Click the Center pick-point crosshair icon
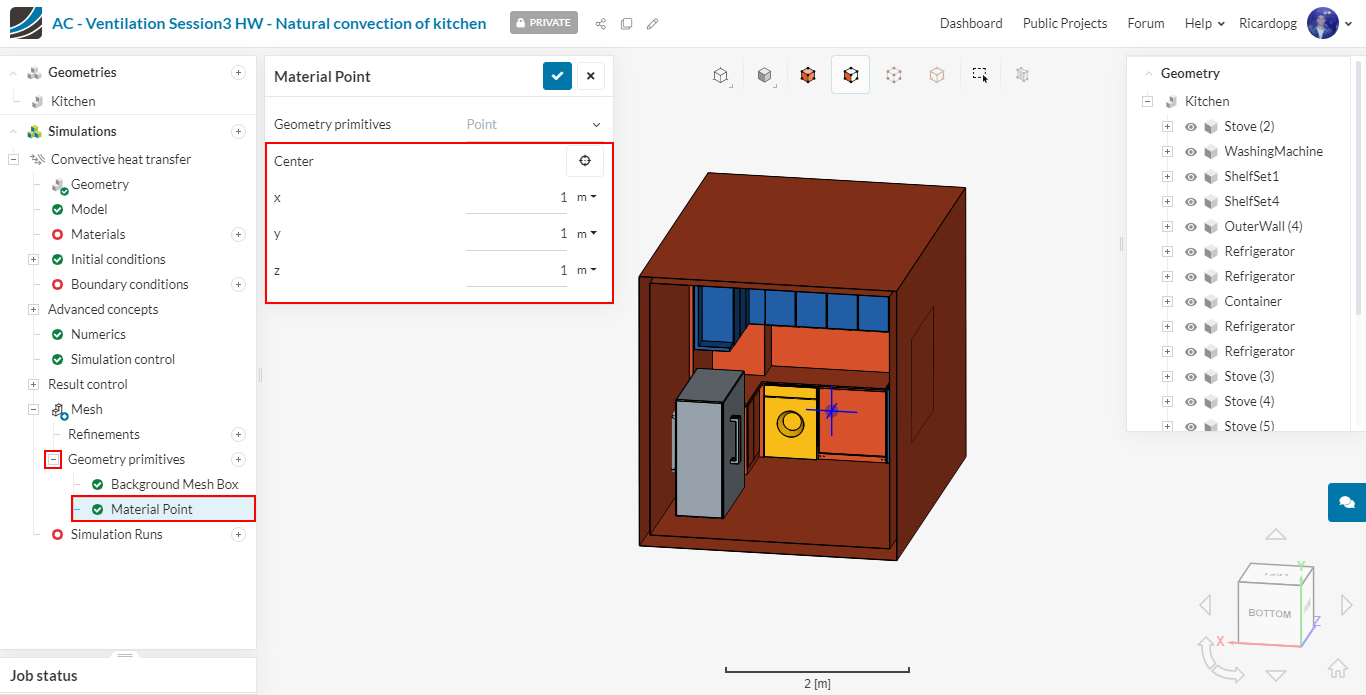Viewport: 1366px width, 695px height. [x=585, y=161]
